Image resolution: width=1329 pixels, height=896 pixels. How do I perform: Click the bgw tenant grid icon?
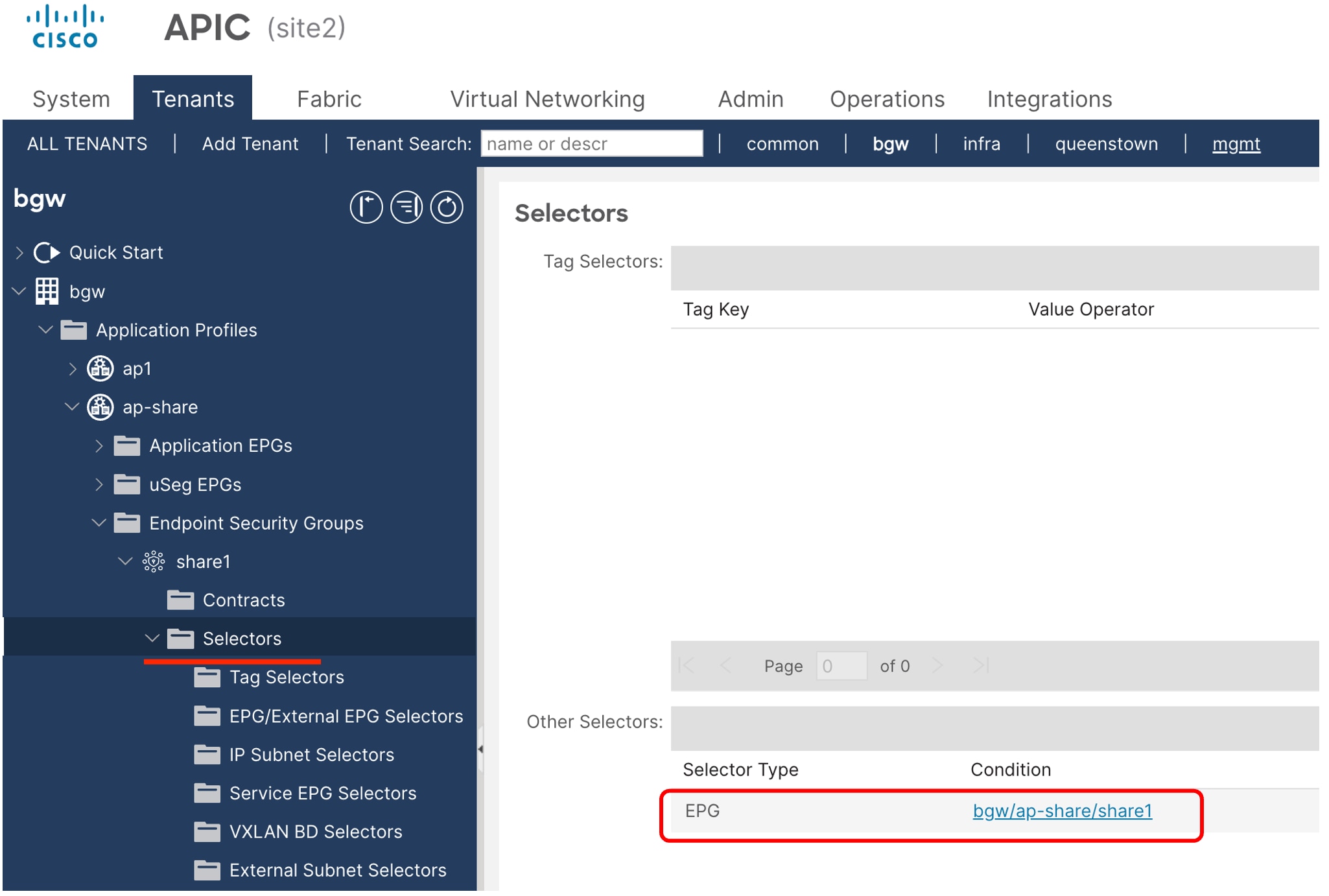[x=47, y=291]
